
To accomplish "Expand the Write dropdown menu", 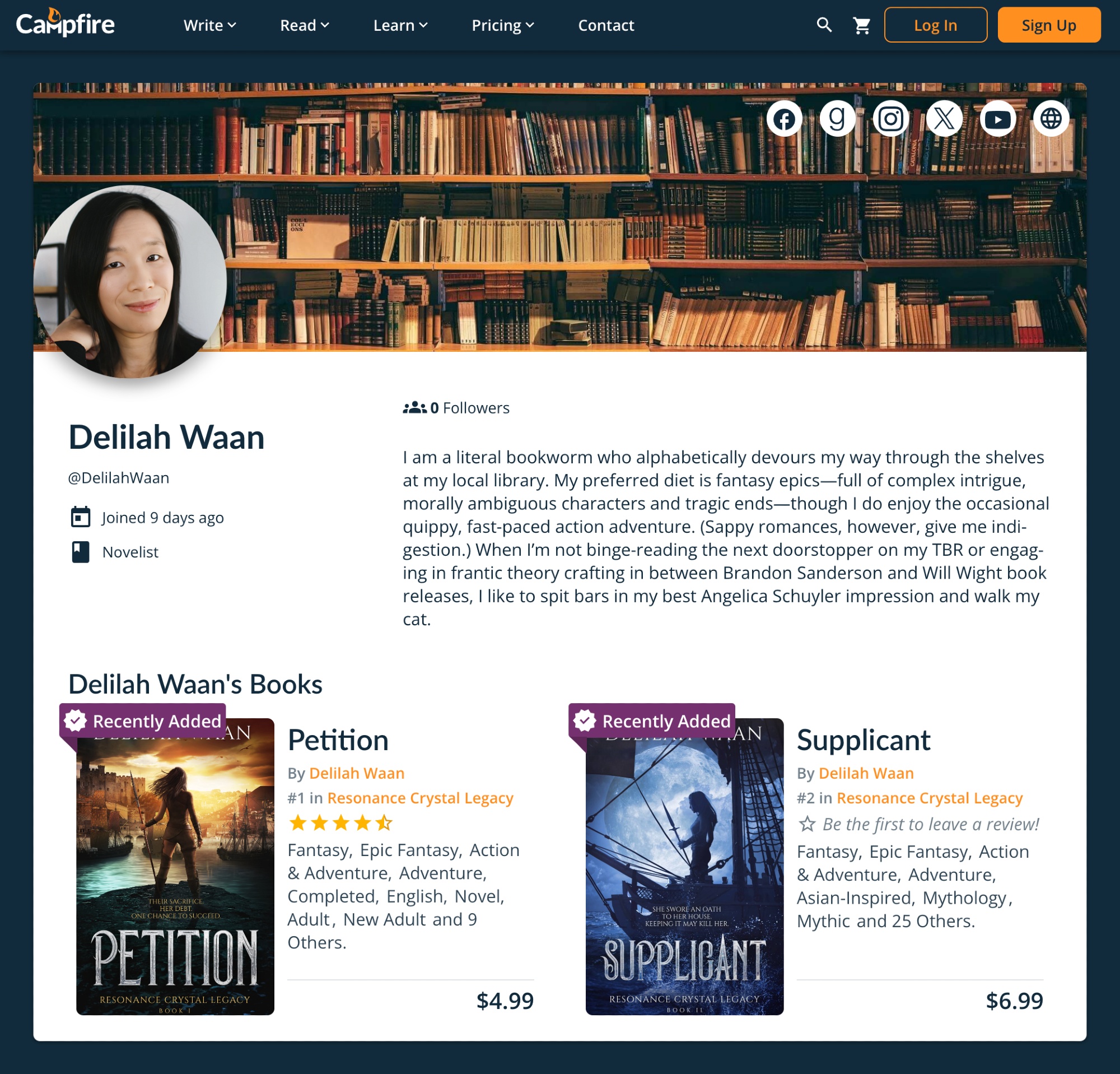I will click(x=209, y=25).
